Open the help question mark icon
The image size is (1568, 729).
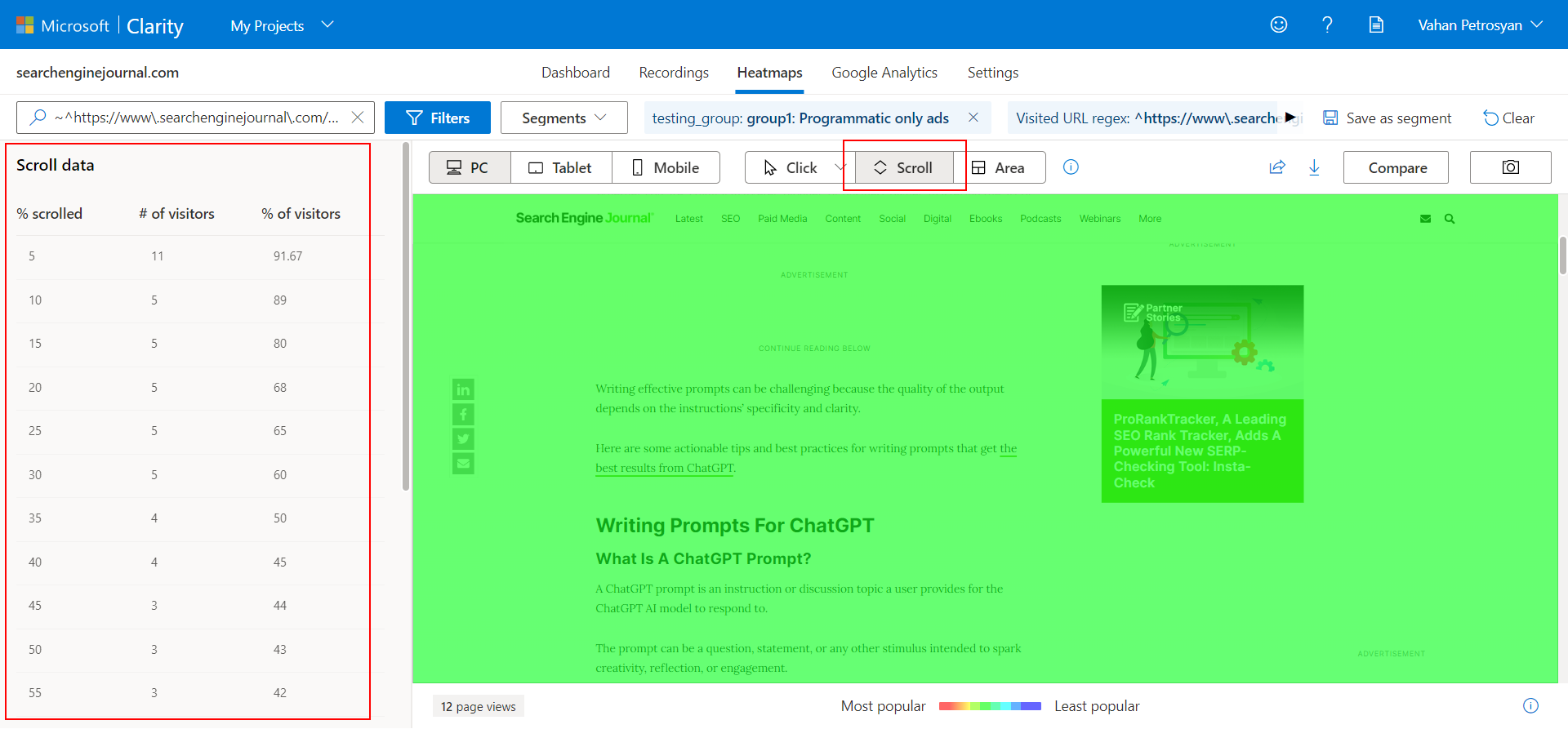[1327, 24]
